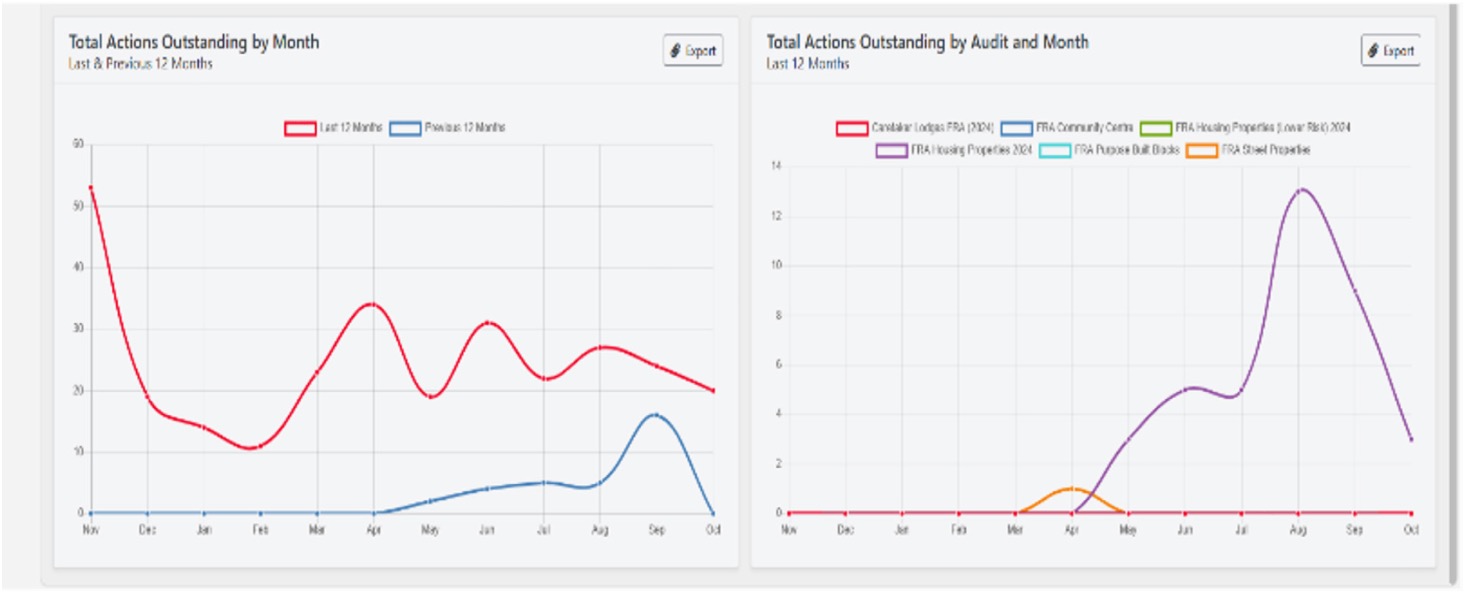Select the orange April data point
The image size is (1465, 593).
click(1072, 488)
